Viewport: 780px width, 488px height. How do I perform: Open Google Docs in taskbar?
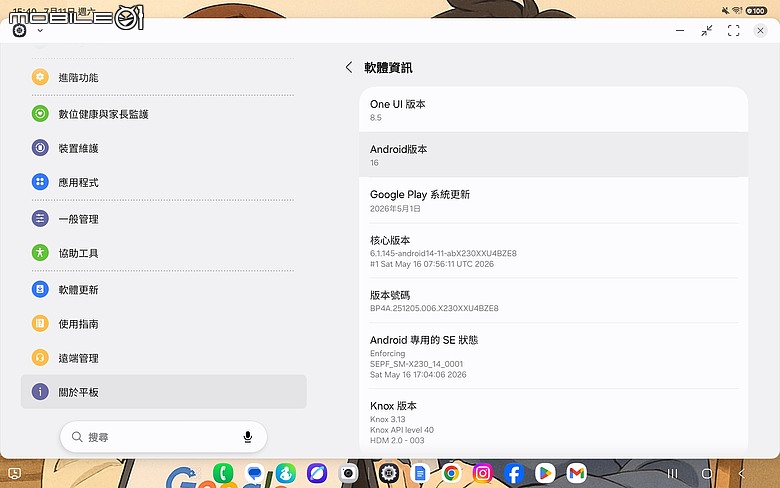coord(420,473)
